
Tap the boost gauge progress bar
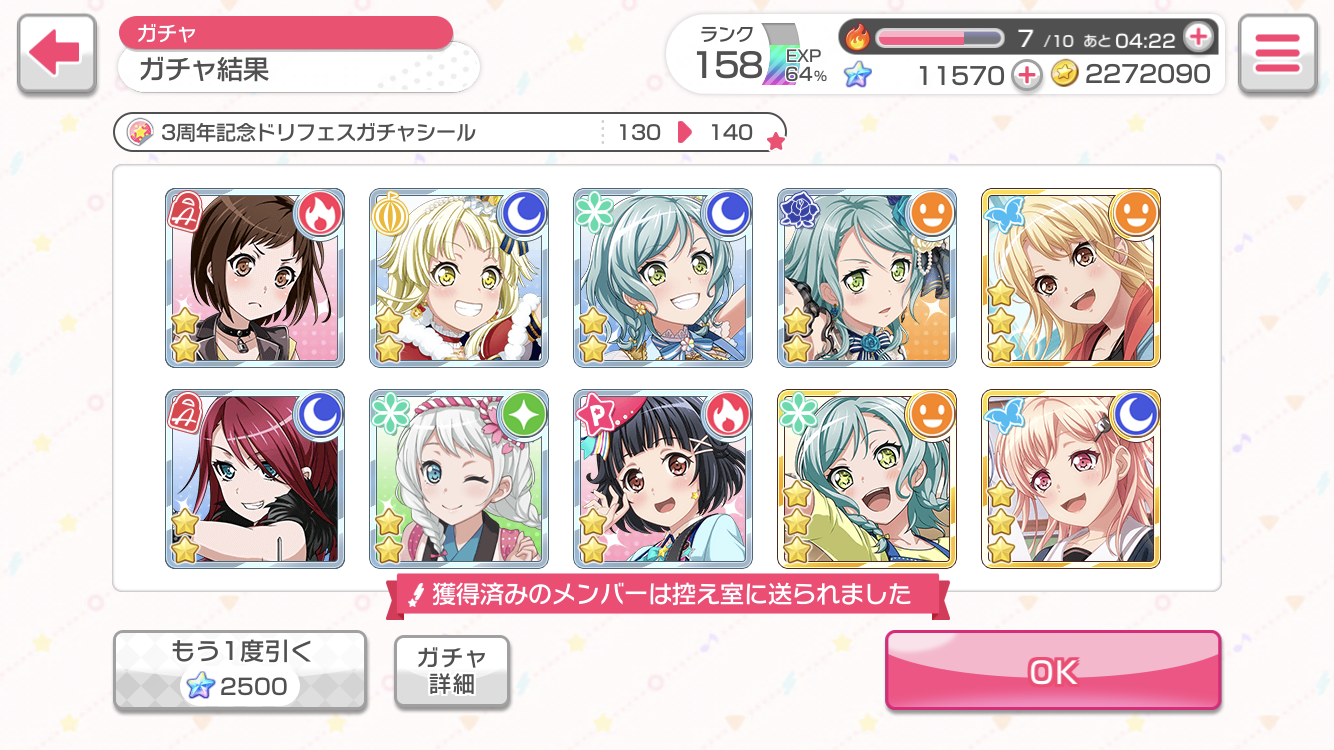939,38
